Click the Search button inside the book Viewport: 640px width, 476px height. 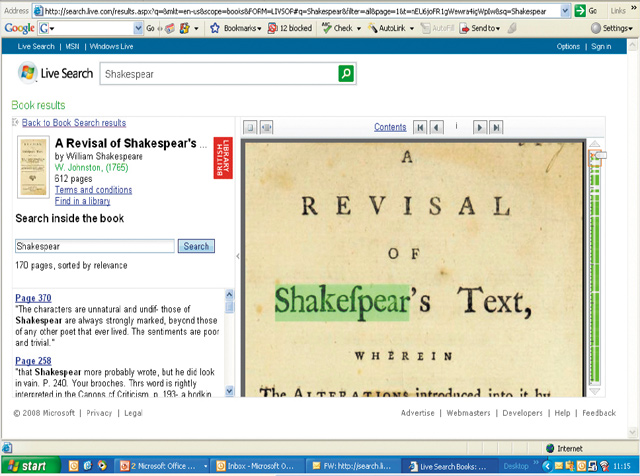point(196,246)
